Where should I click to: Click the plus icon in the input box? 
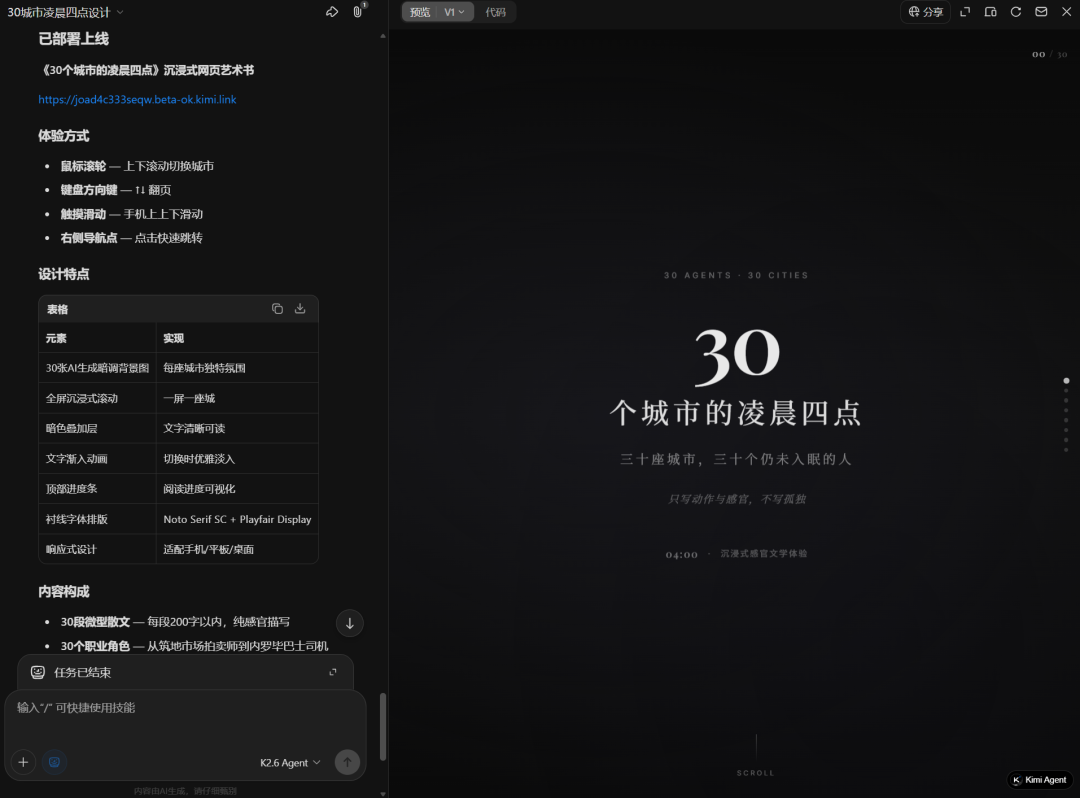point(23,762)
